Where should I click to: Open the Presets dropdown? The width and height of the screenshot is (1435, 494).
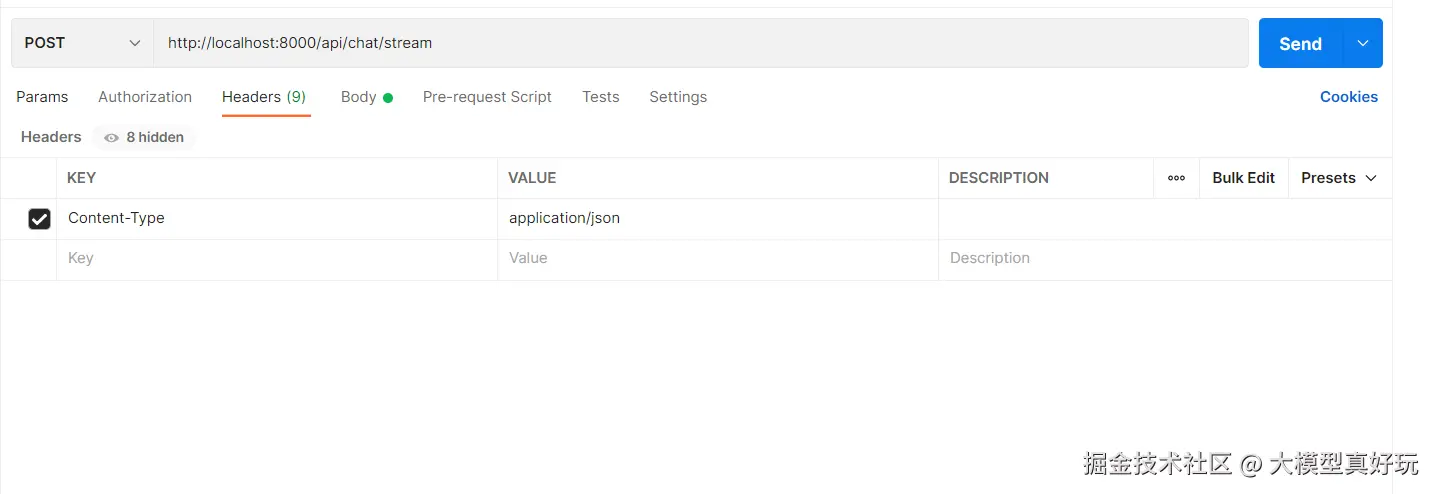tap(1338, 178)
